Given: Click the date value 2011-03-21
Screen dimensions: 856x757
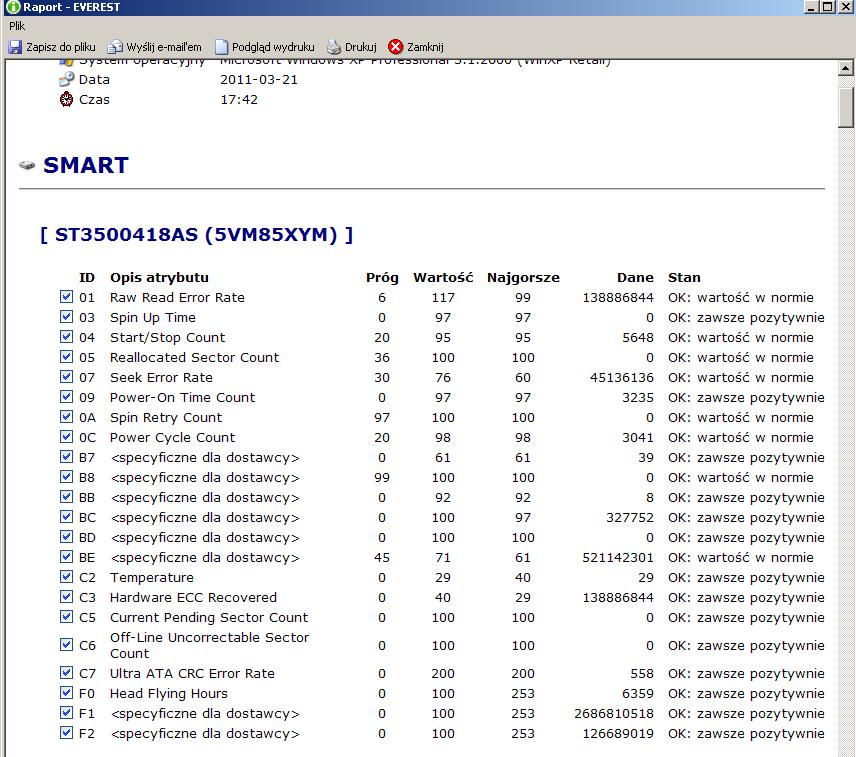Looking at the screenshot, I should (259, 79).
